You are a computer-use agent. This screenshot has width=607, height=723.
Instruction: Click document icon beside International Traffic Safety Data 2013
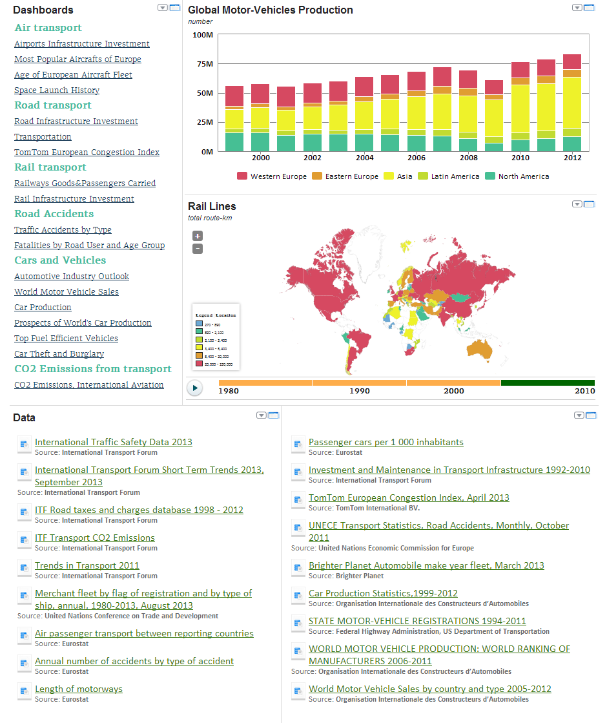[x=24, y=443]
